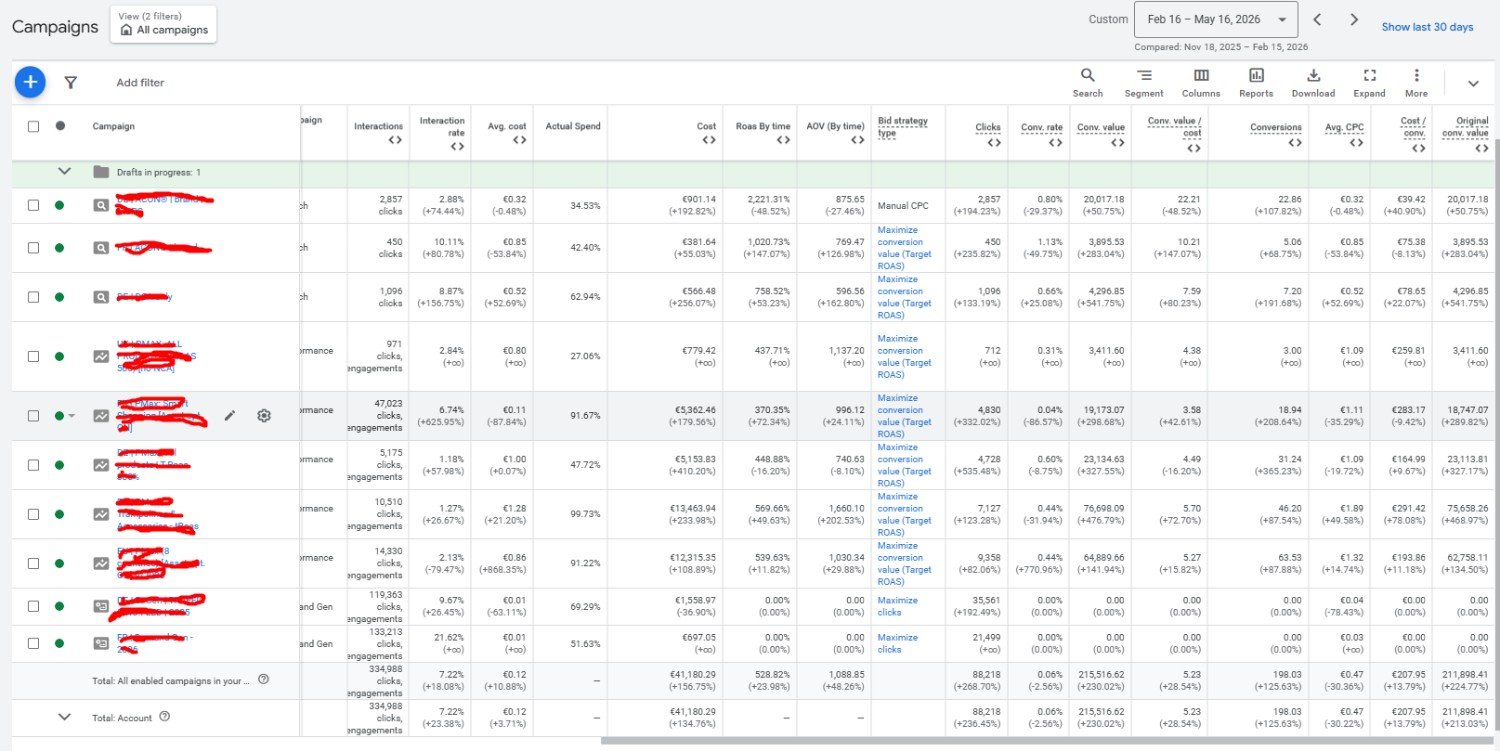The image size is (1500, 751).
Task: Tick the select-all checkbox in table header
Action: pos(33,126)
